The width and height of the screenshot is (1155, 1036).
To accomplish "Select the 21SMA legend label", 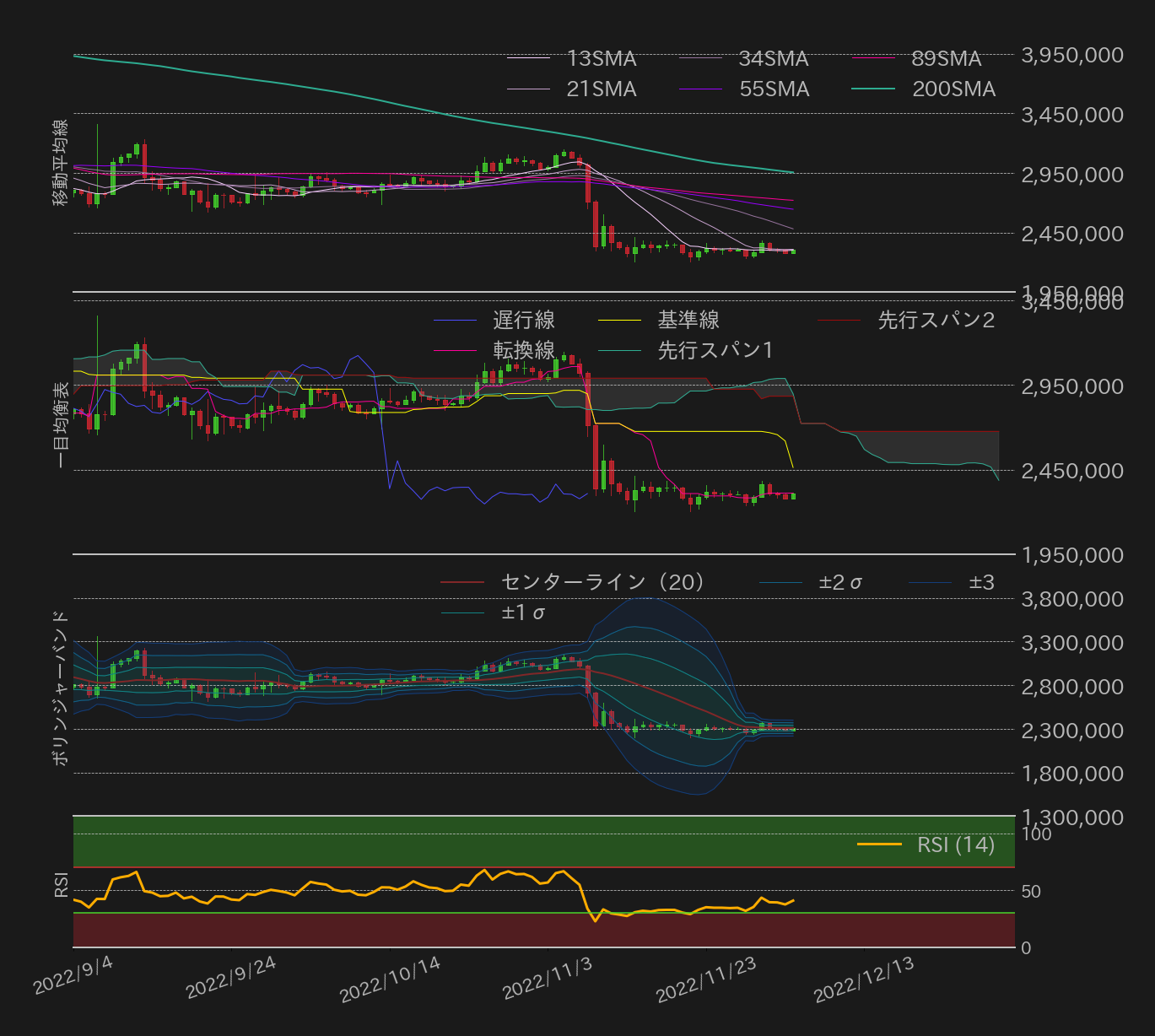I will pos(602,89).
